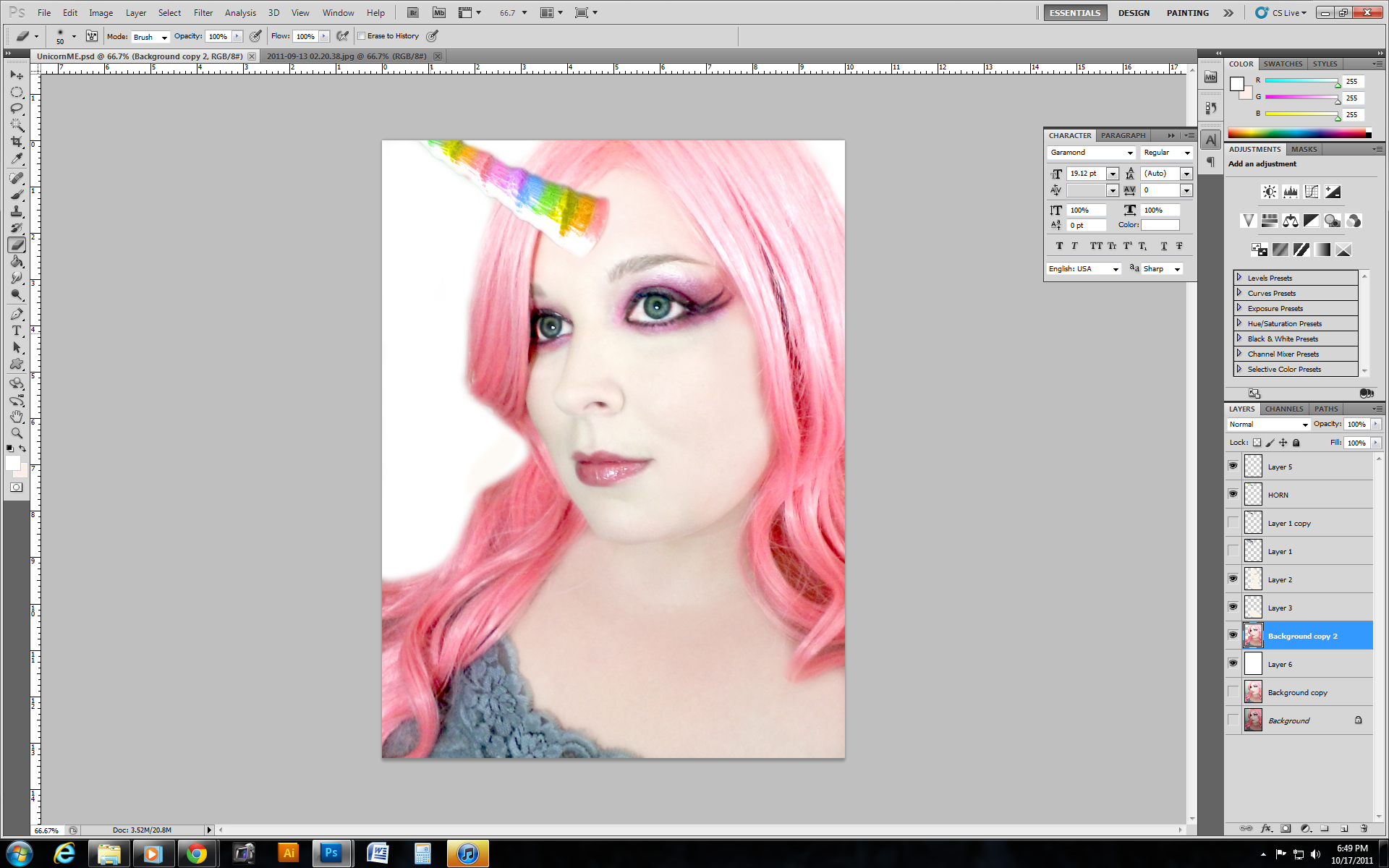Open font style Regular dropdown
The height and width of the screenshot is (868, 1389).
[x=1166, y=153]
